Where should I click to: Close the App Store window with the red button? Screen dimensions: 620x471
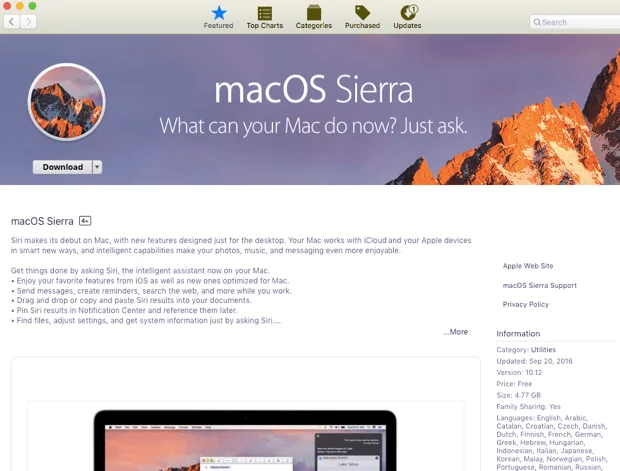click(x=8, y=6)
